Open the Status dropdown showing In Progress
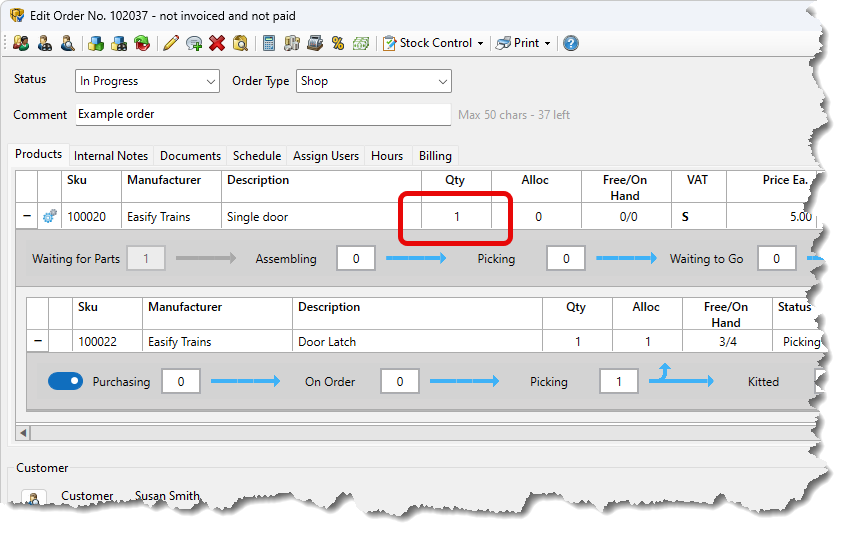 (x=147, y=81)
